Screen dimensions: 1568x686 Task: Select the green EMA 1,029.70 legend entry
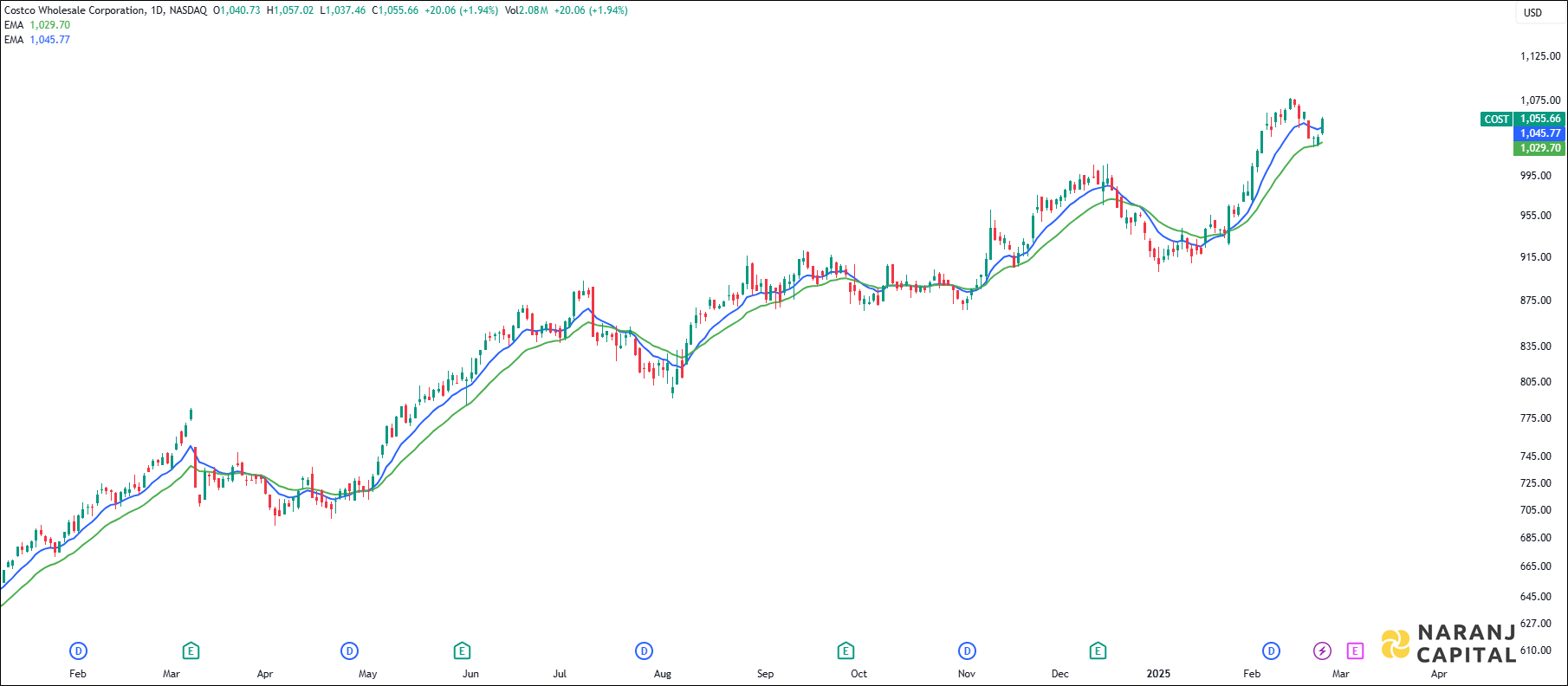pyautogui.click(x=37, y=25)
